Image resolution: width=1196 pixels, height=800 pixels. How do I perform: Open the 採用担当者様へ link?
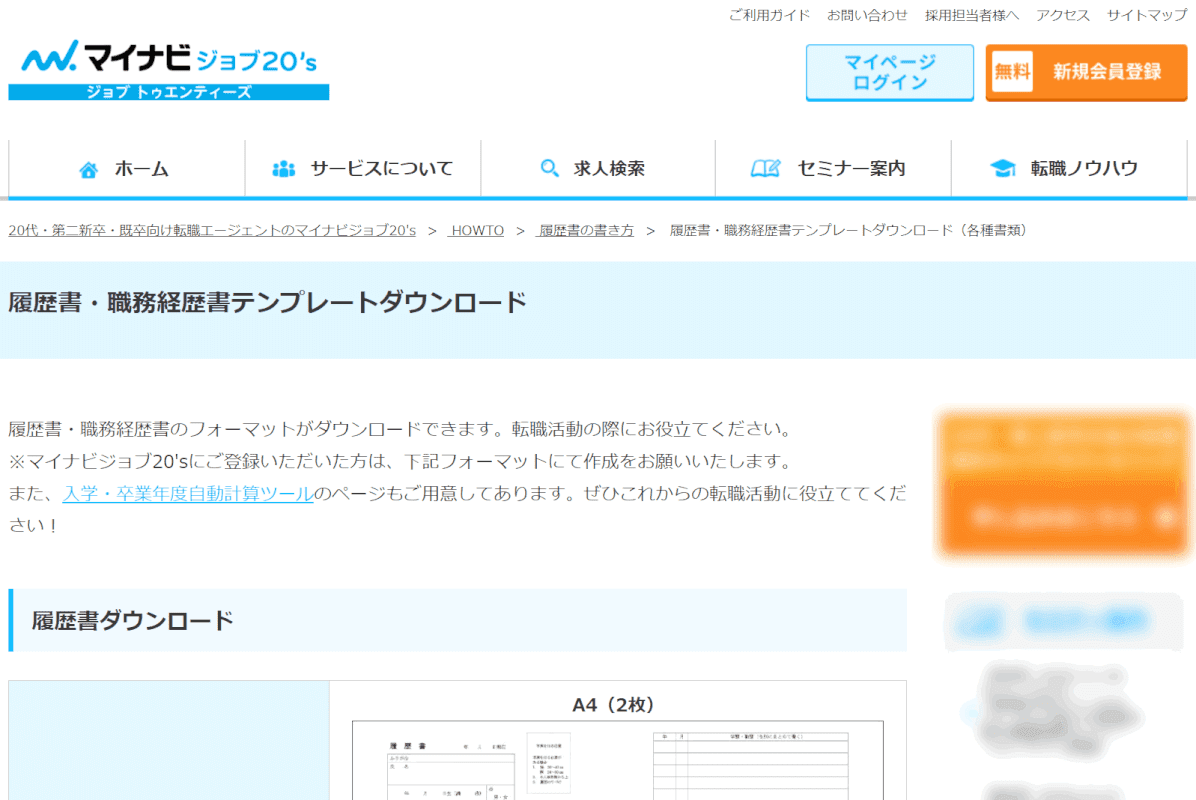click(972, 15)
